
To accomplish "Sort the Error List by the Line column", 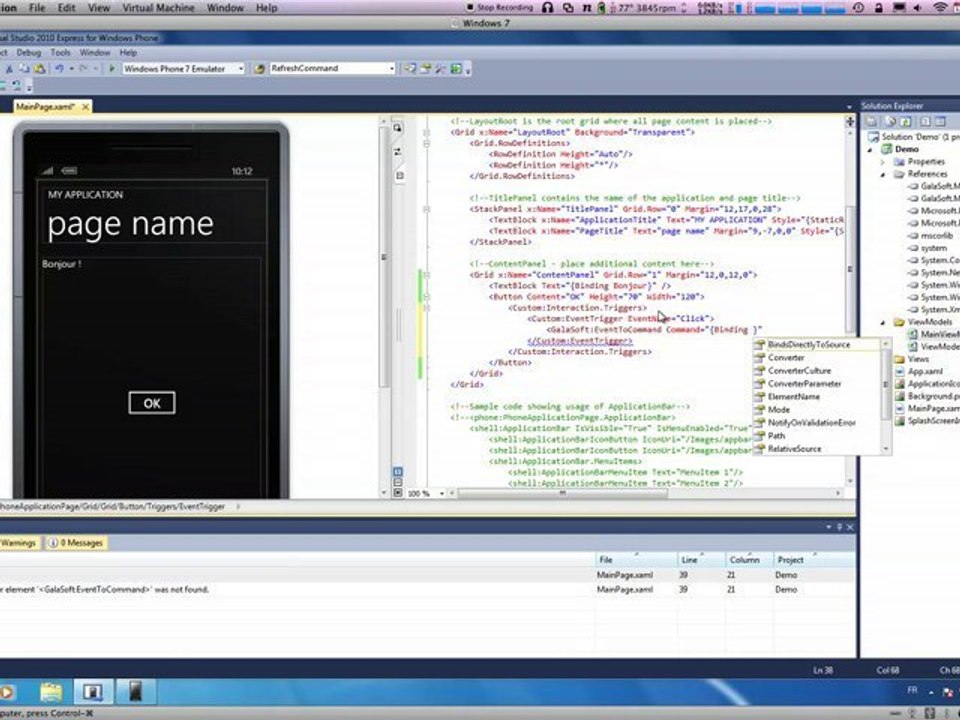I will (x=701, y=560).
